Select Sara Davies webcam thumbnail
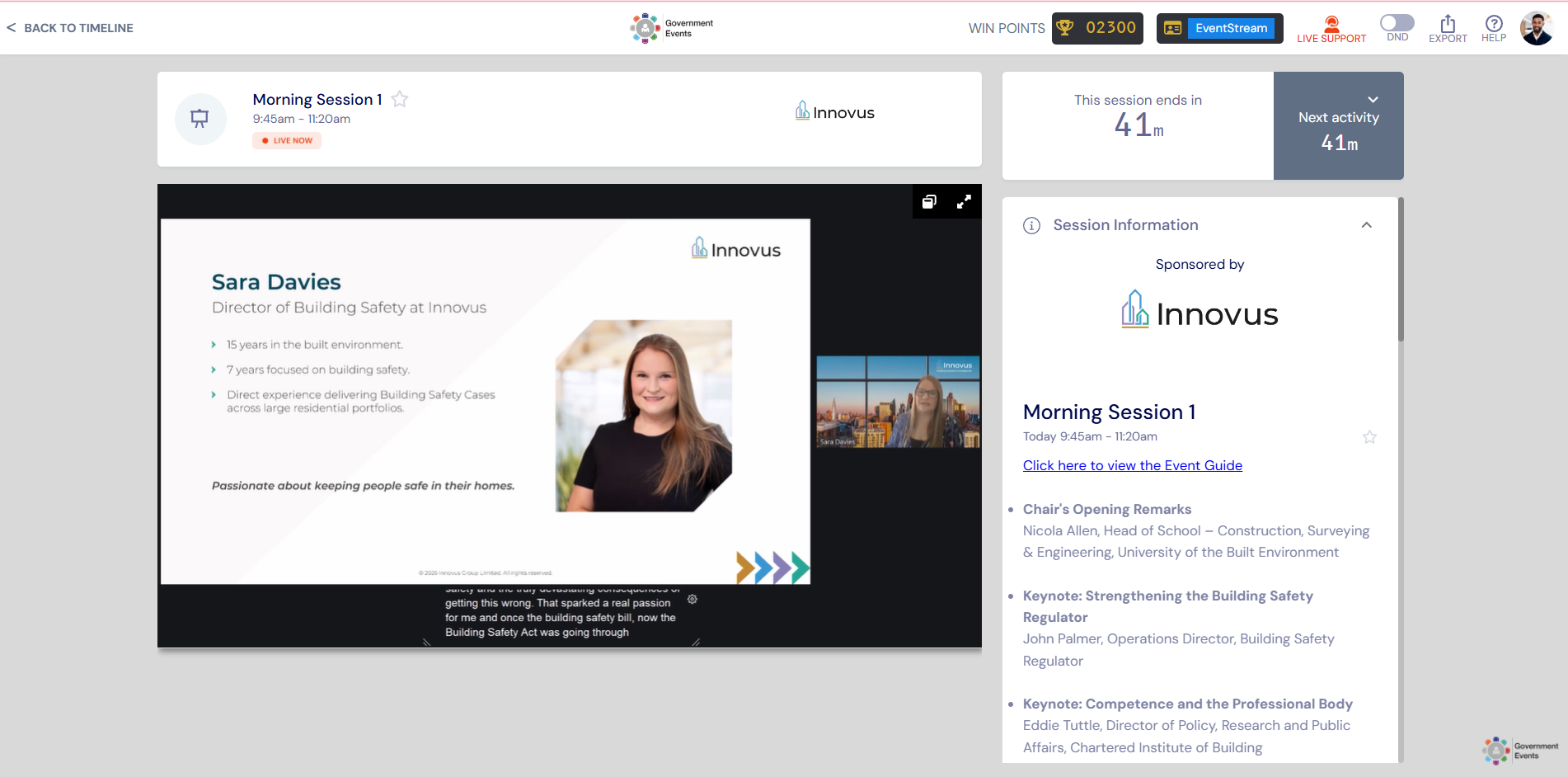The image size is (1568, 777). (898, 402)
